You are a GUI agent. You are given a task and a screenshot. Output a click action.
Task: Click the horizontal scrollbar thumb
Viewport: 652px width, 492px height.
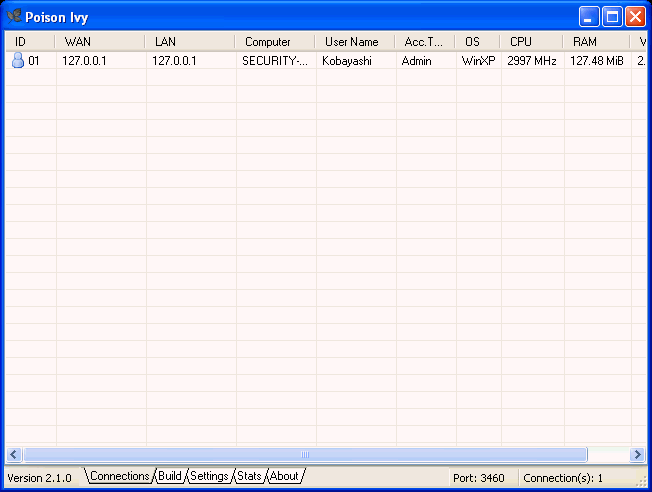(x=304, y=455)
